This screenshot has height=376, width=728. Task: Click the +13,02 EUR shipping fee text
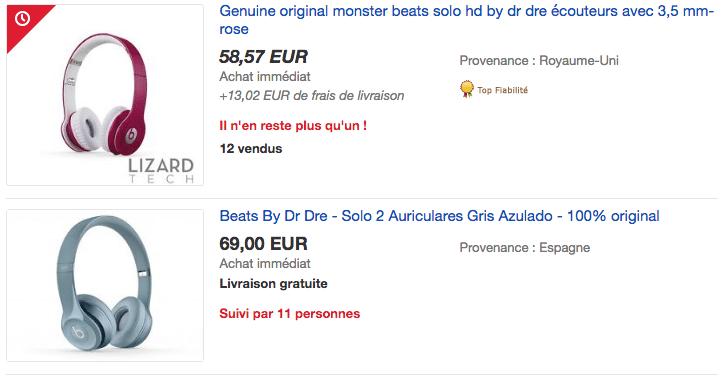(x=312, y=96)
